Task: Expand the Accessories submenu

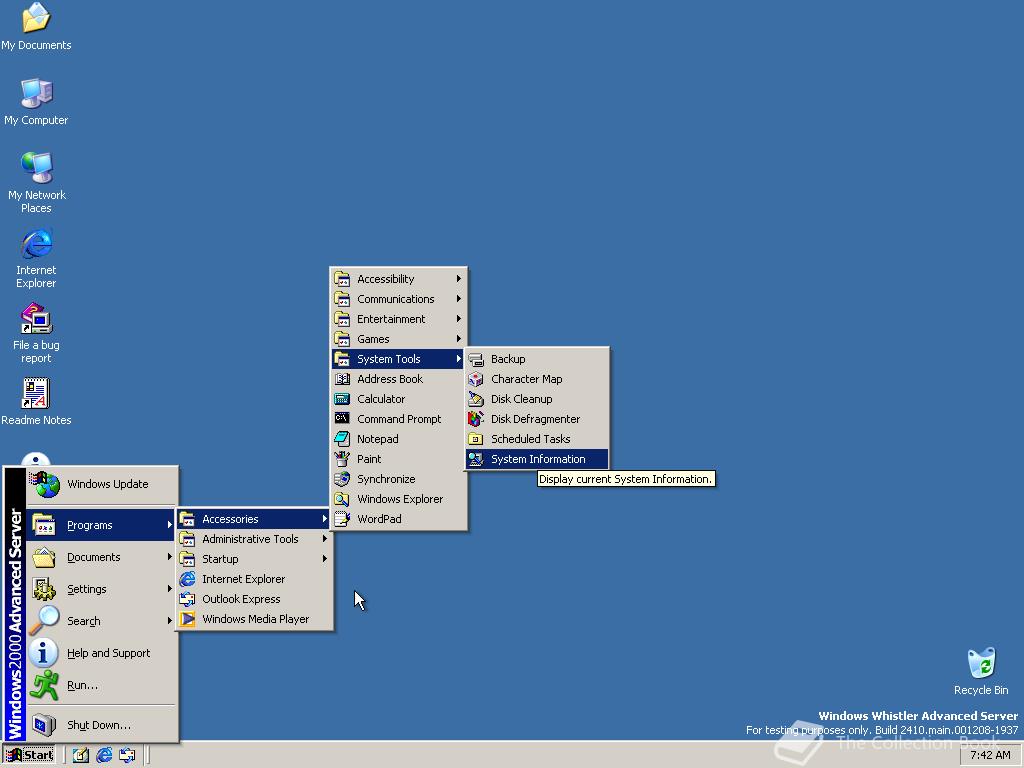Action: [254, 519]
